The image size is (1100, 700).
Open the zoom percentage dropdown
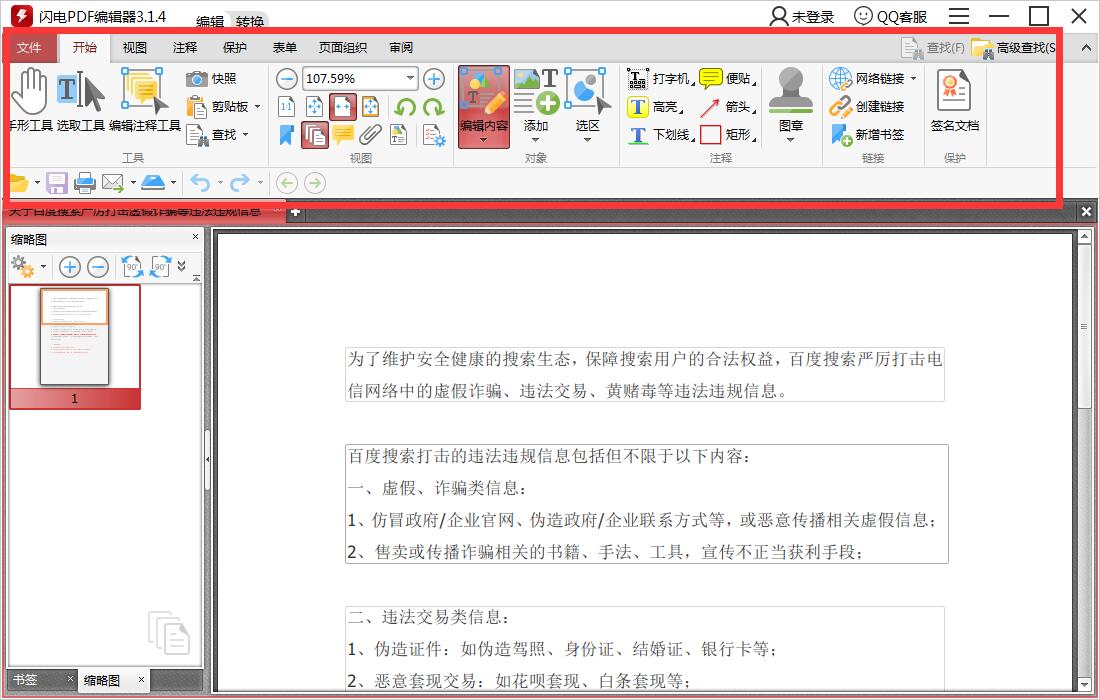[x=410, y=78]
